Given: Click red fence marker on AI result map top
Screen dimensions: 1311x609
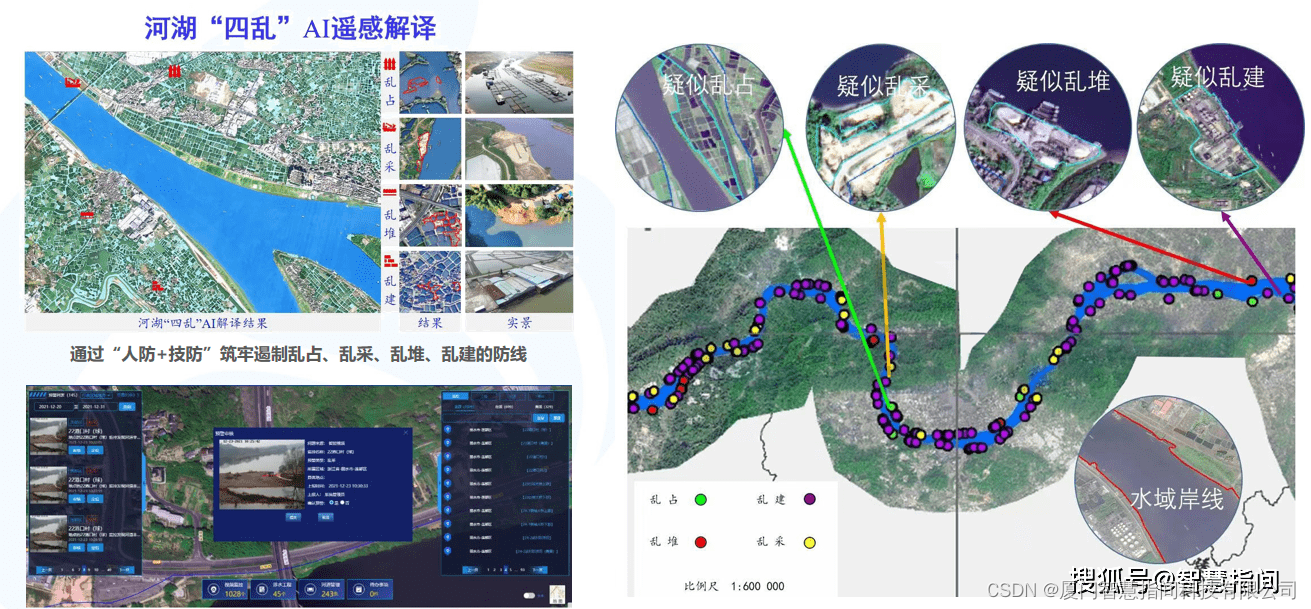Looking at the screenshot, I should click(x=175, y=71).
